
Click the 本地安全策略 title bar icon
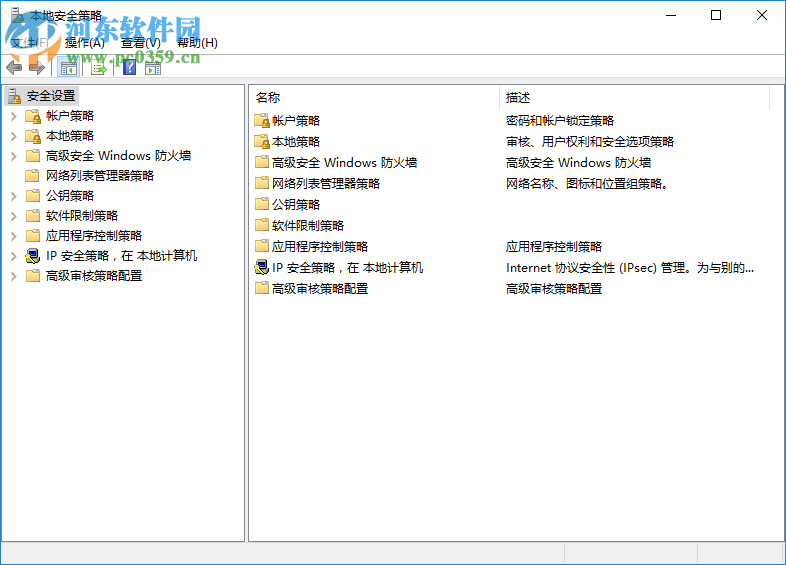tap(17, 16)
